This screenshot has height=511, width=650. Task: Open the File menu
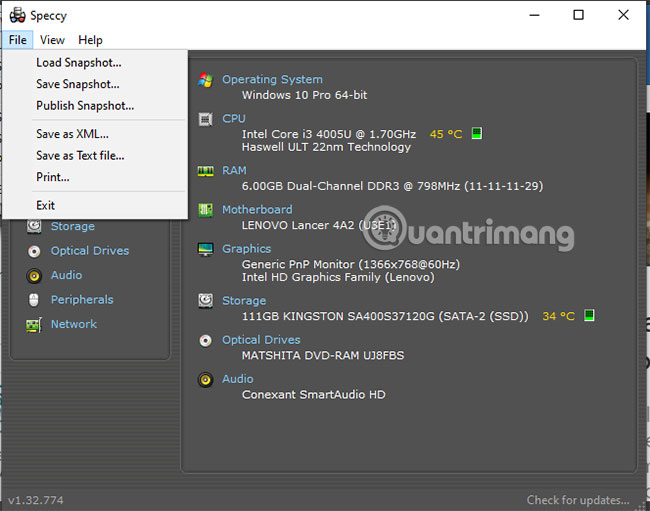click(17, 40)
